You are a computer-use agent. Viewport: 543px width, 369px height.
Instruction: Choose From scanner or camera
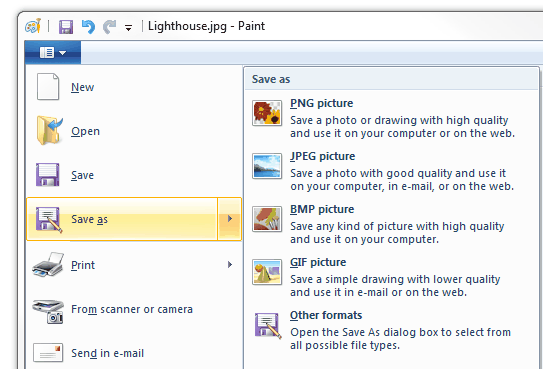click(134, 309)
